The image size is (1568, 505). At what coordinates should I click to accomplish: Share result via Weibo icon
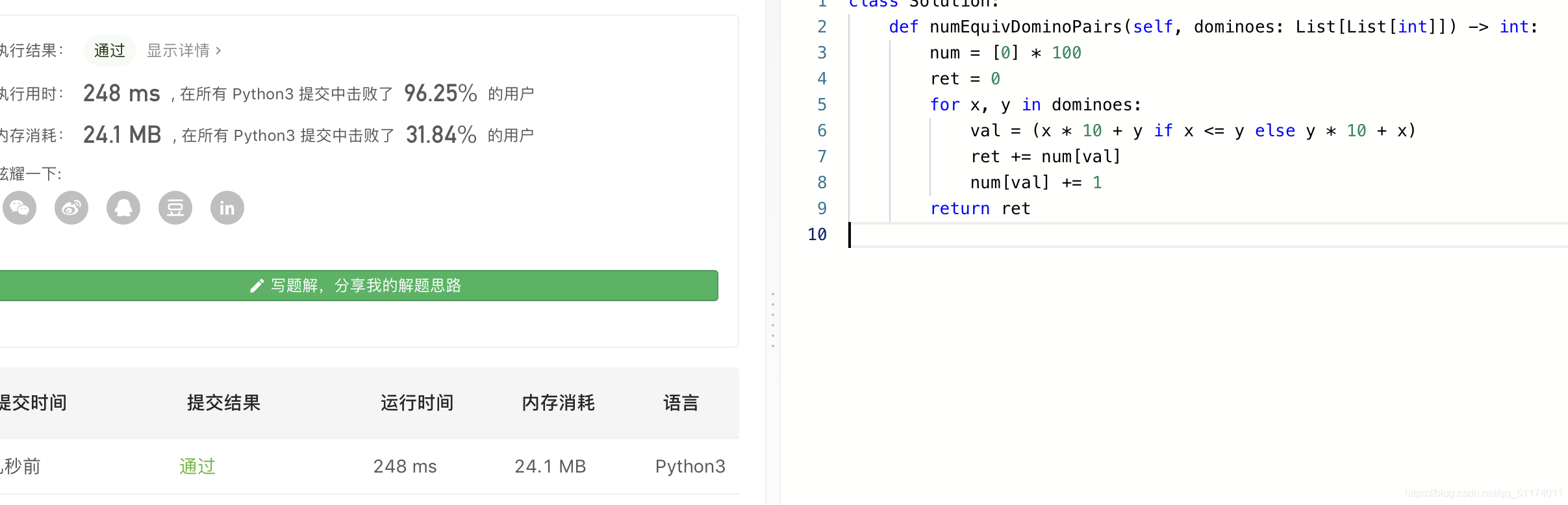(x=71, y=208)
